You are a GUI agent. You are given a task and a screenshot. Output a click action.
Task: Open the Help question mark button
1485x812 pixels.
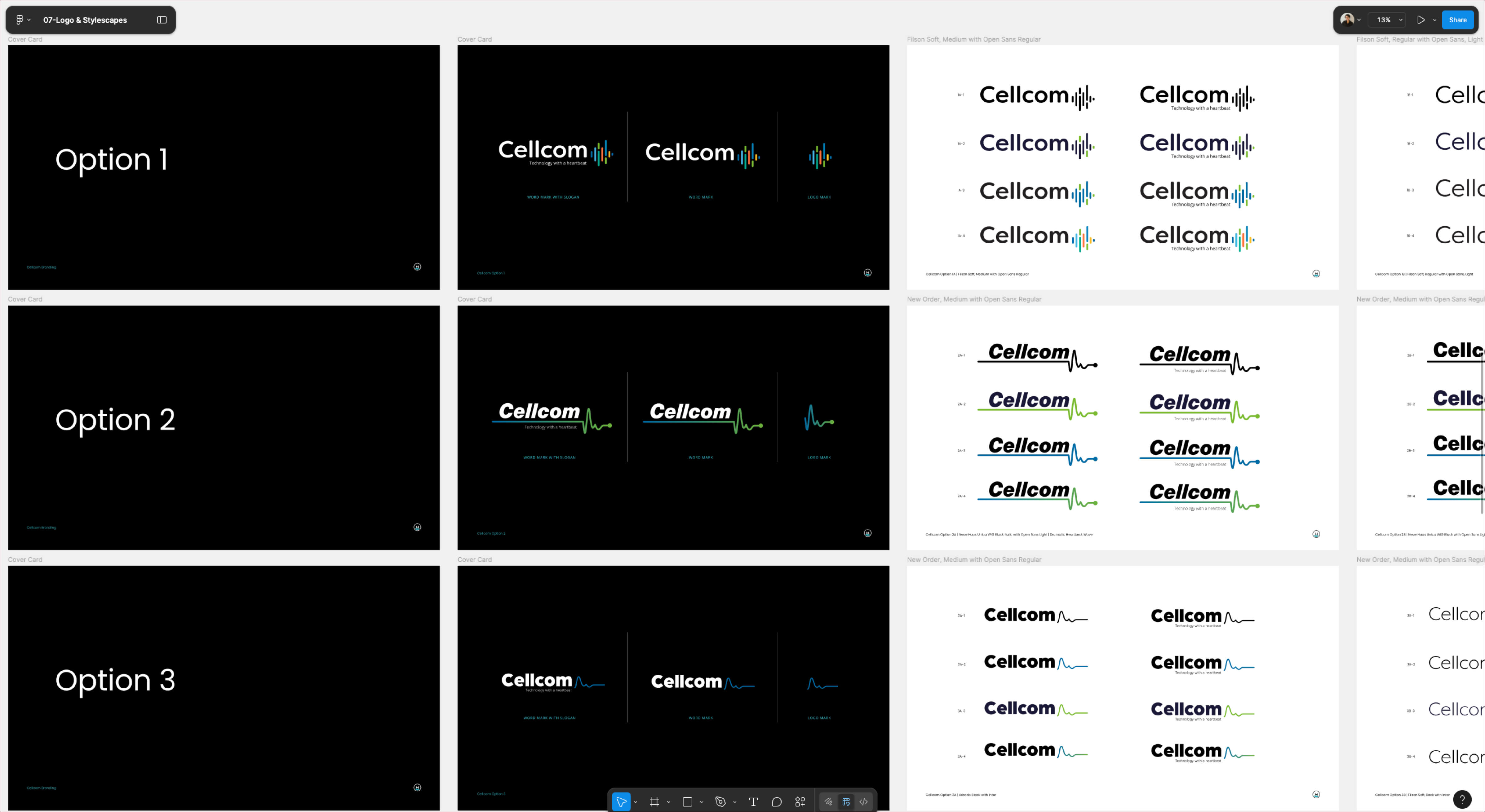point(1462,799)
